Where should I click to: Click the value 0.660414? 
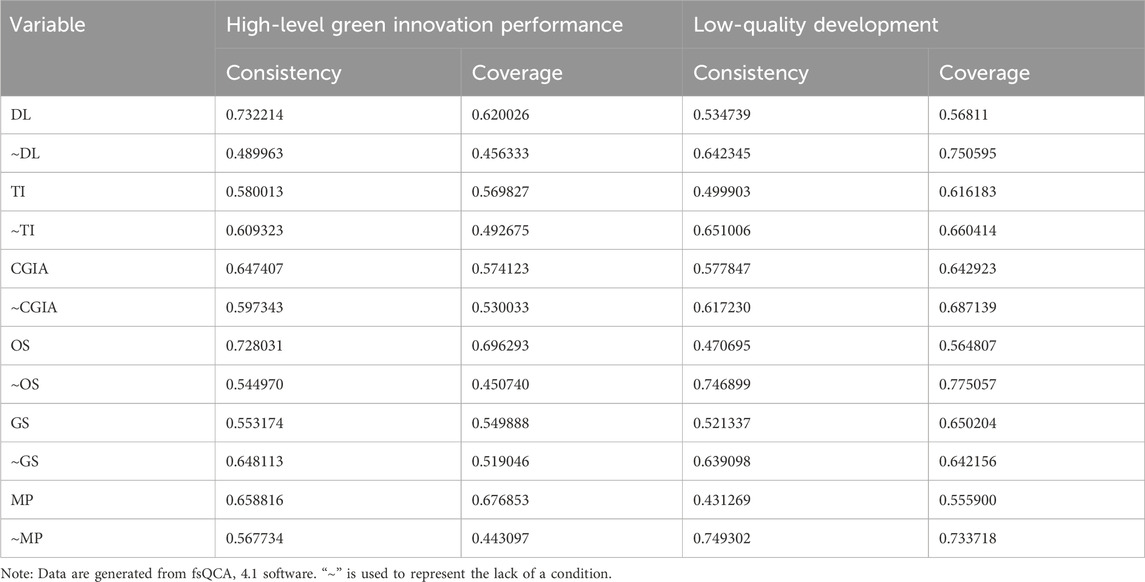(968, 230)
